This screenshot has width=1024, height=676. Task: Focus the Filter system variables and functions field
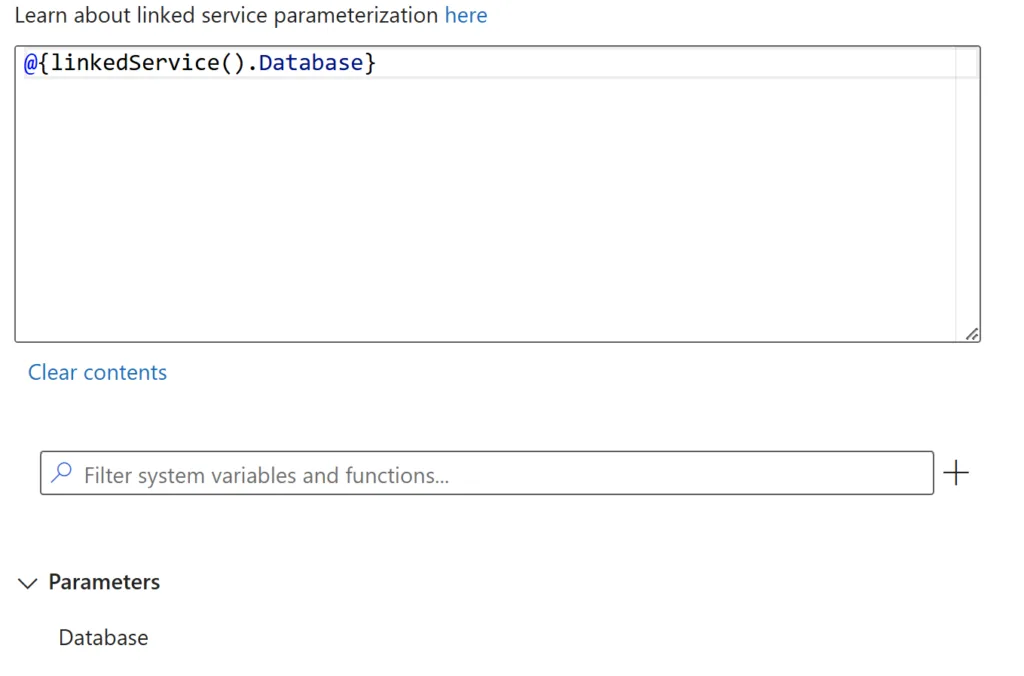point(487,473)
